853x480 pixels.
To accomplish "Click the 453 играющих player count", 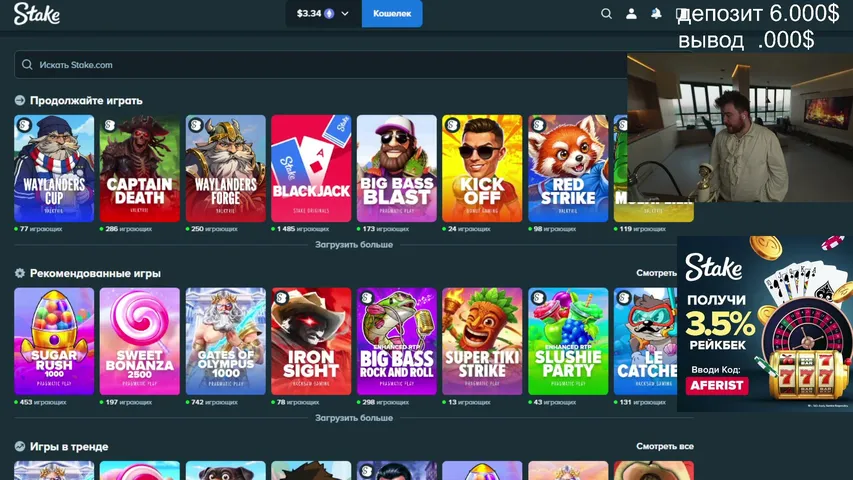I will [42, 402].
